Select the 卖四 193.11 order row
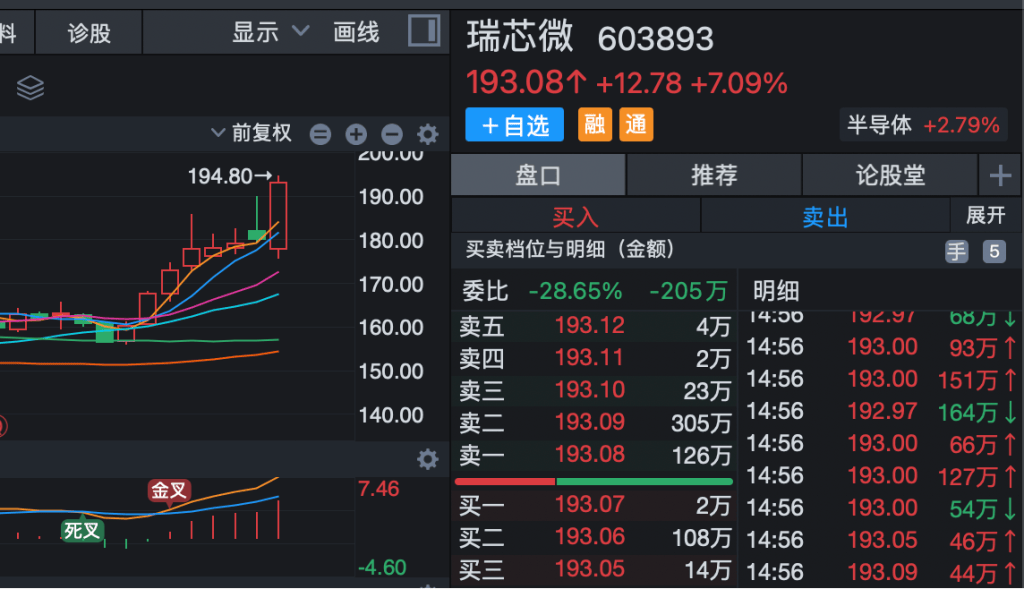The height and width of the screenshot is (589, 1024). coord(594,358)
